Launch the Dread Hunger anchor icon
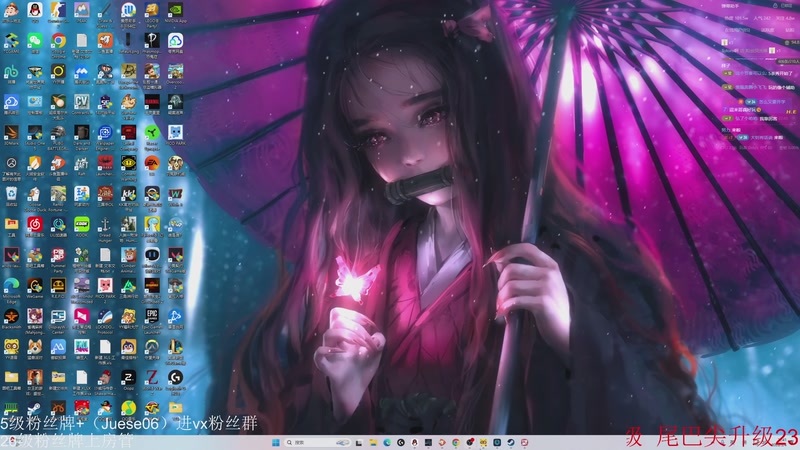Screen dimensions: 800x450 tap(105, 224)
